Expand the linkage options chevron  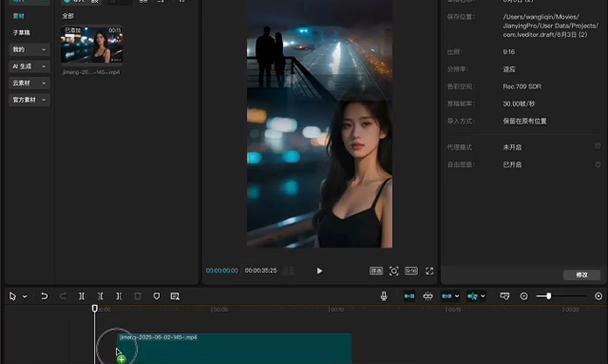(457, 296)
